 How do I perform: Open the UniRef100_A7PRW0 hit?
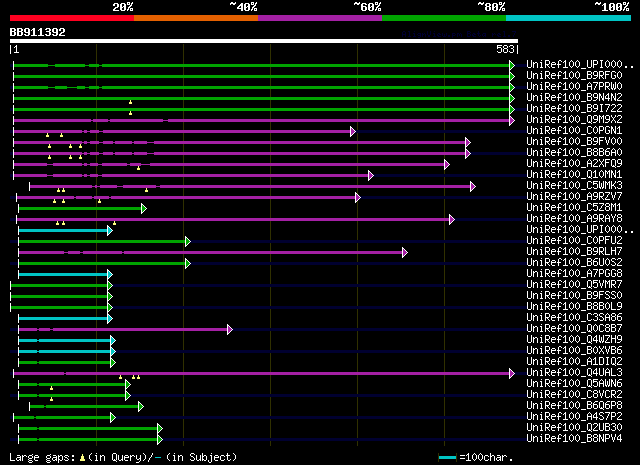[x=574, y=87]
